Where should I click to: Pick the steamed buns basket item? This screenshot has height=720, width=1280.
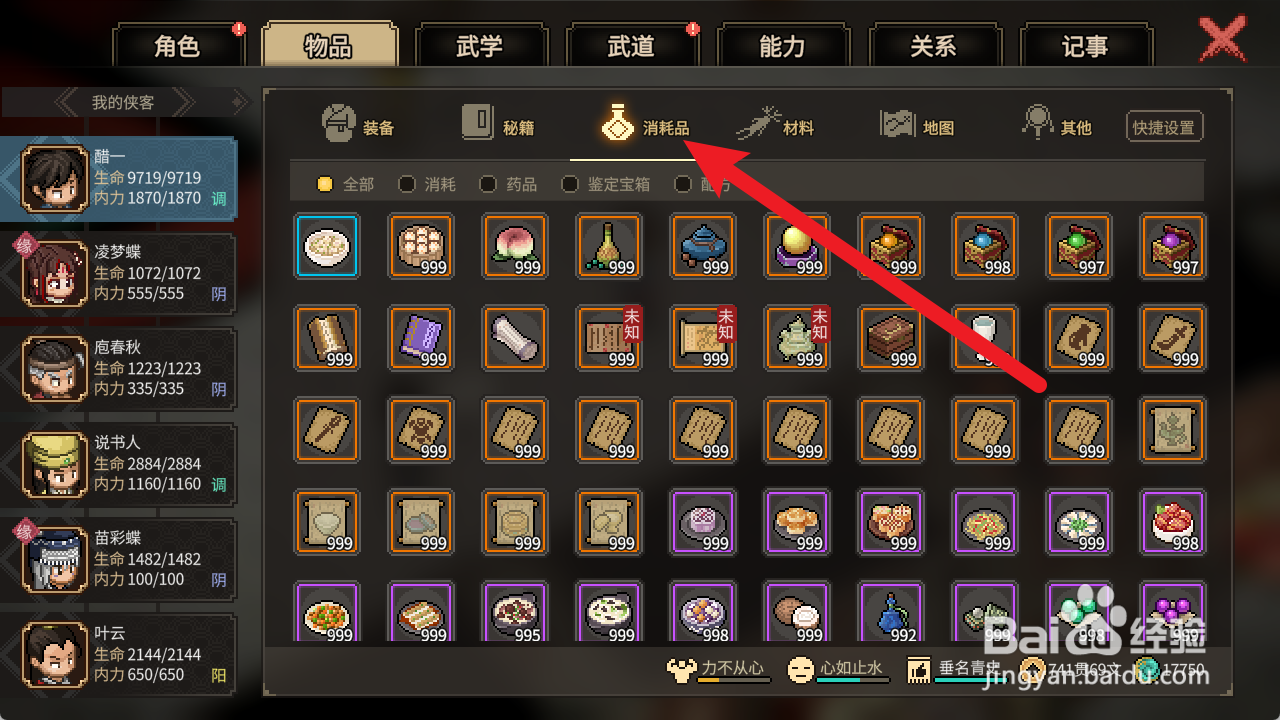pos(421,245)
